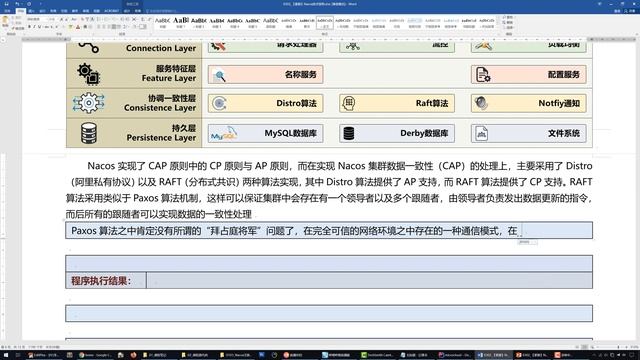This screenshot has height=360, width=640.
Task: Click the Raft算法 box in diagram
Action: coord(397,103)
